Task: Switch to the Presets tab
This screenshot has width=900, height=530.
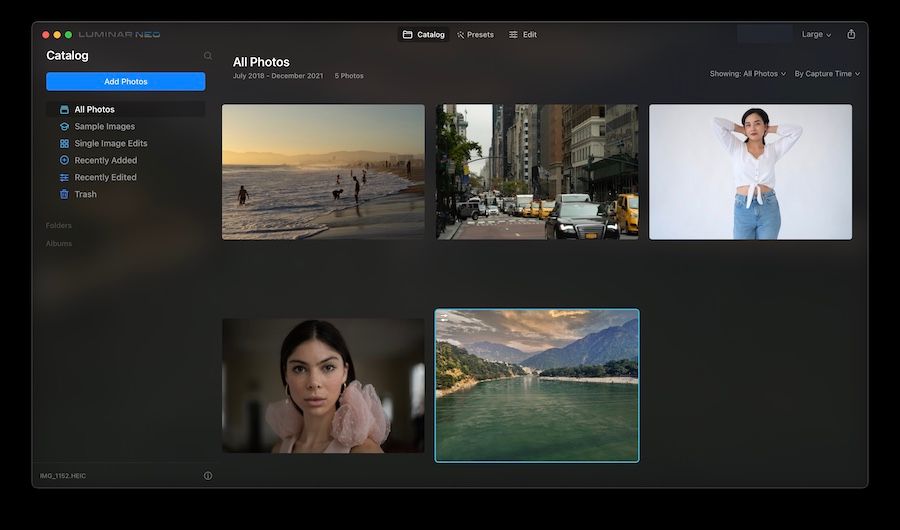Action: (475, 34)
